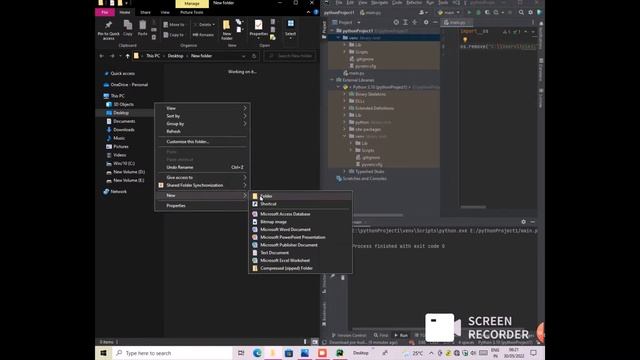This screenshot has height=360, width=640.
Task: Click the Explorer Up arrow button
Action: 128,56
